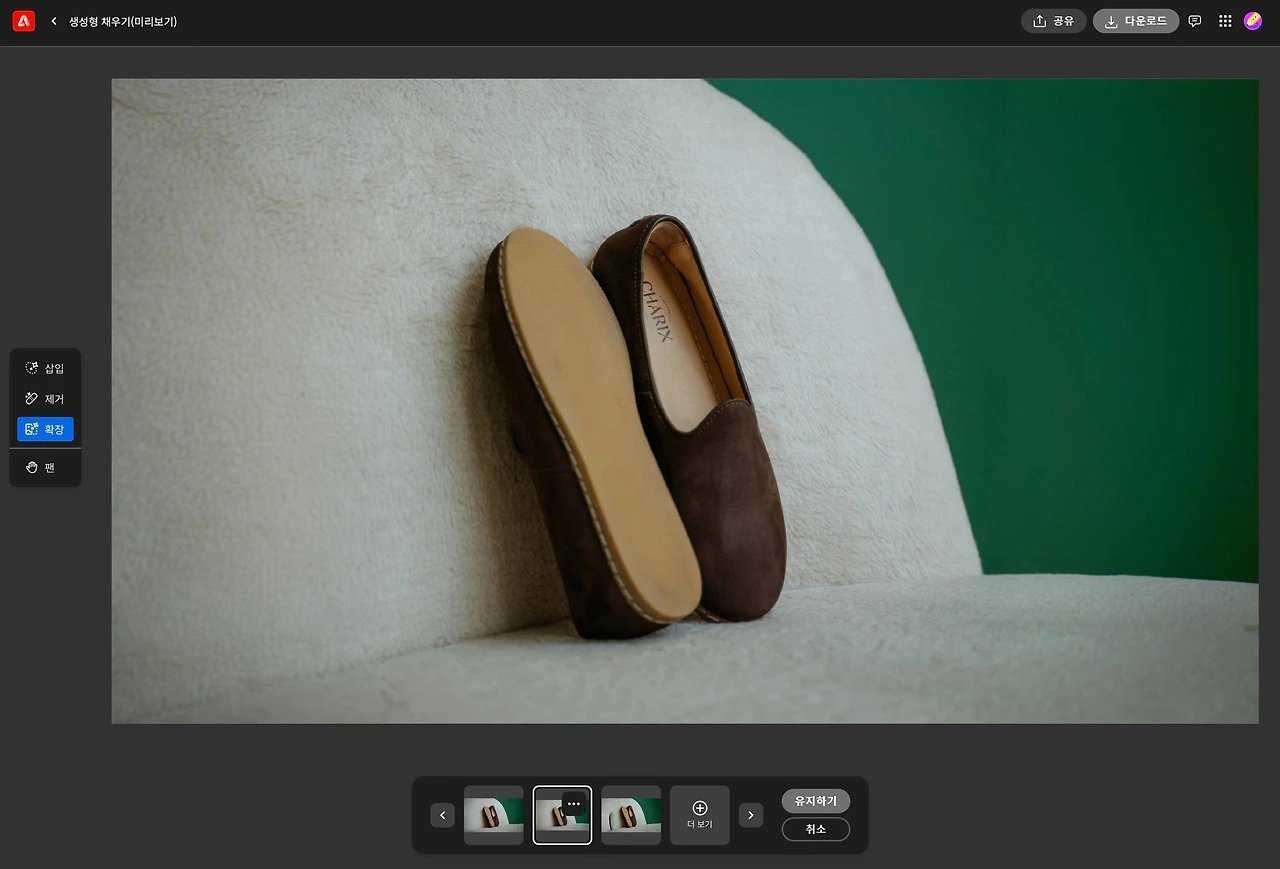Open the three-dot menu on selected thumbnail

(574, 803)
